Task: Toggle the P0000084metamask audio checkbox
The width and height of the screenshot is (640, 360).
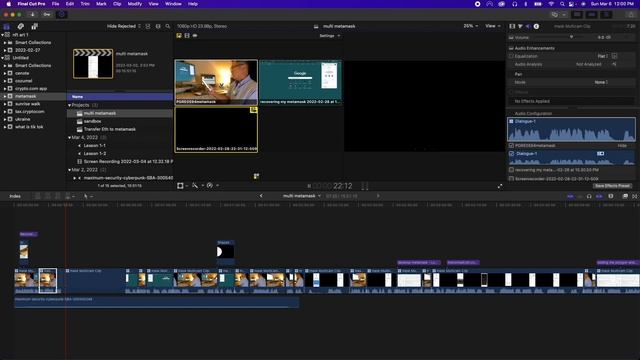Action: 511,145
